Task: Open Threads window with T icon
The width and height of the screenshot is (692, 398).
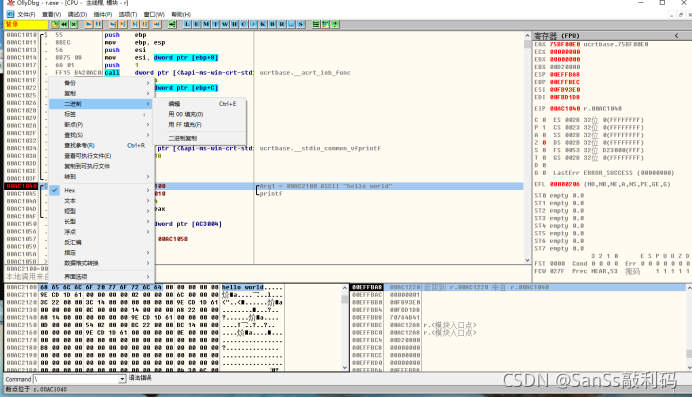Action: pyautogui.click(x=215, y=24)
